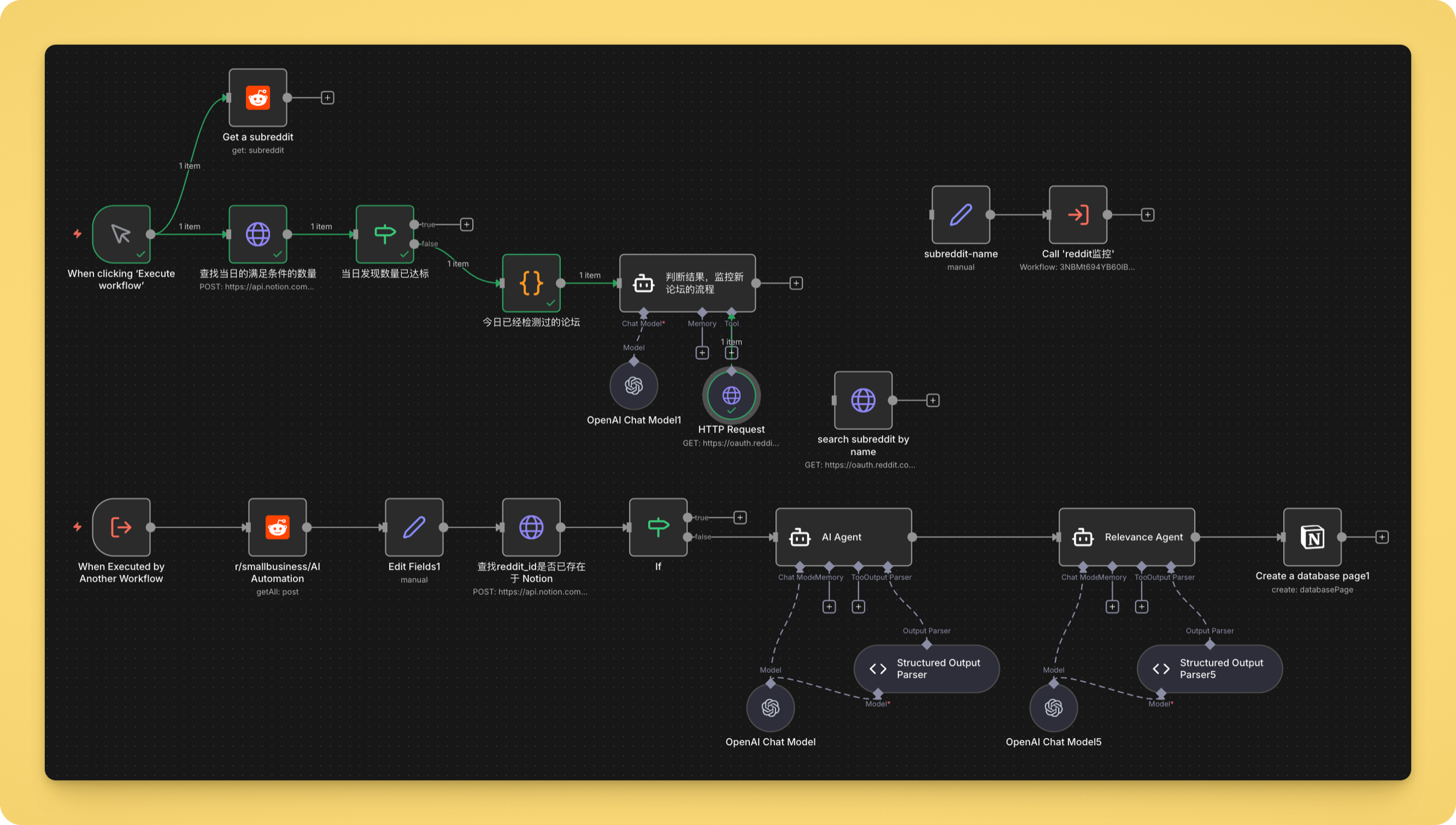The width and height of the screenshot is (1456, 825).
Task: Click the 'When Executed by Another Workflow' trigger
Action: coord(121,527)
